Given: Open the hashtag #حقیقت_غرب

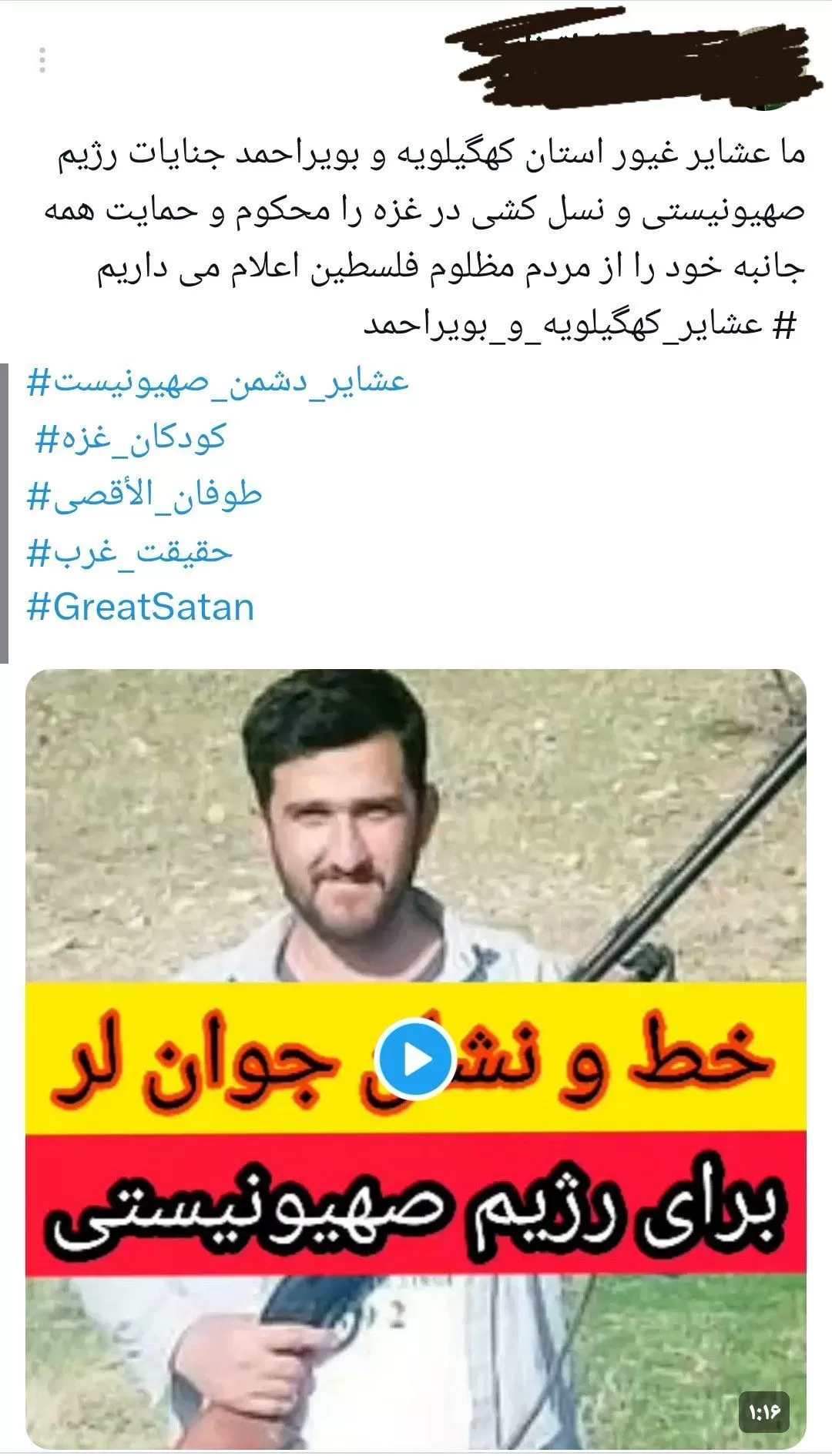Looking at the screenshot, I should pos(129,551).
